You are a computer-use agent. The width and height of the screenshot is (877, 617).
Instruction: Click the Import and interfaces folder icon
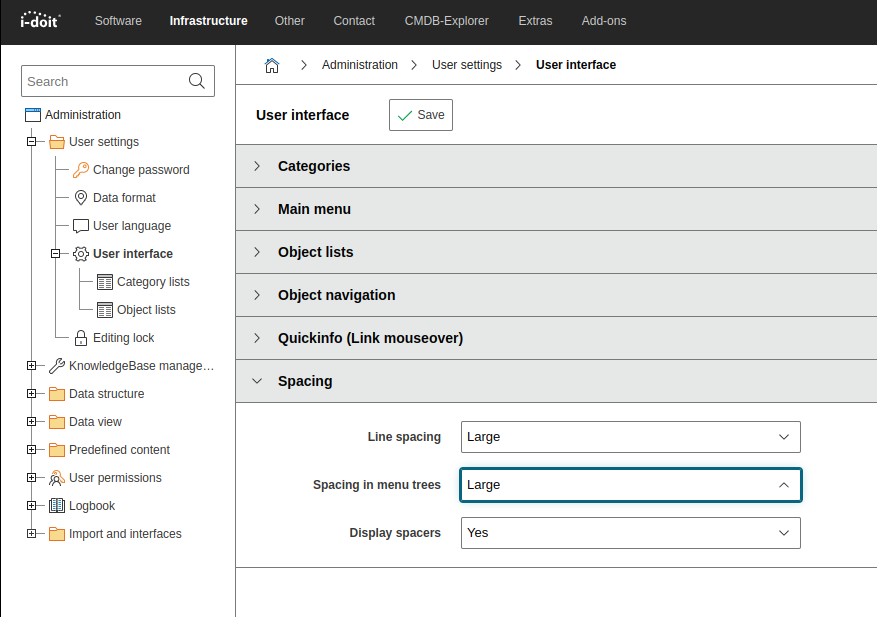pos(56,534)
